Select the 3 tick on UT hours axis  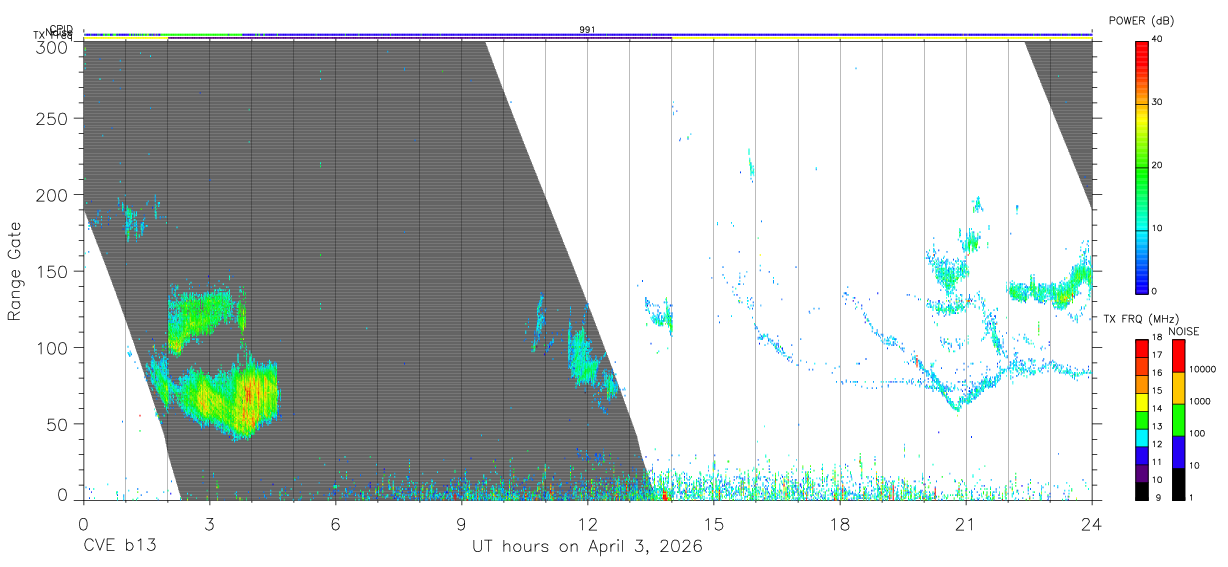[x=209, y=524]
